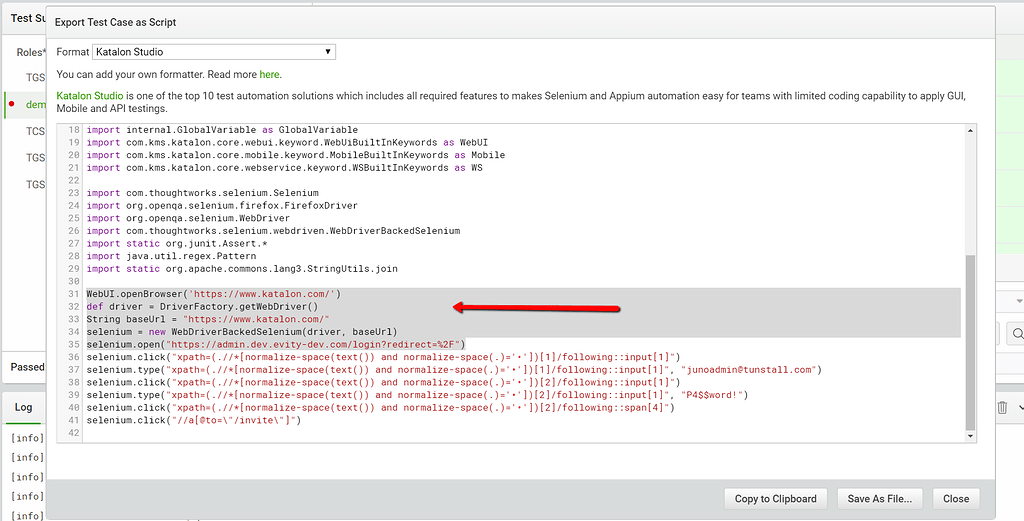Click the trash icon in the log panel
This screenshot has width=1024, height=521.
tap(1002, 407)
